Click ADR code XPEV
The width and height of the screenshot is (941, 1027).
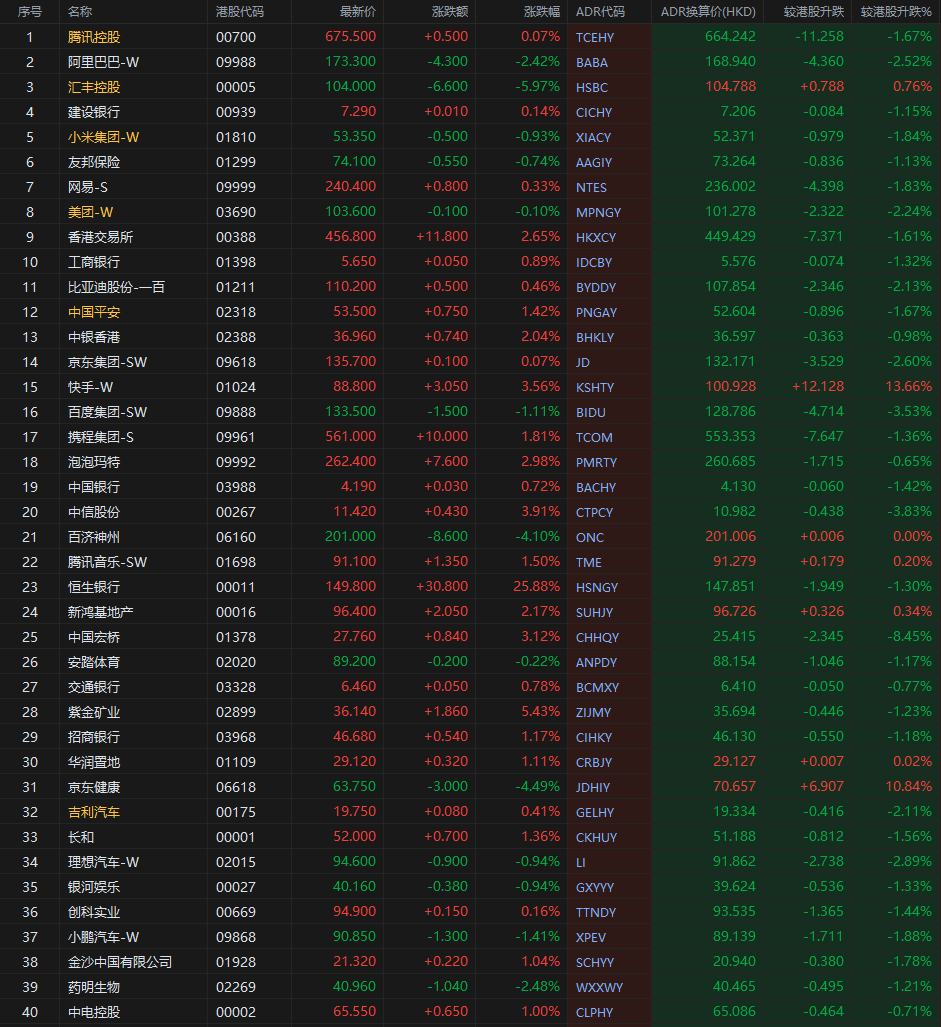point(590,937)
